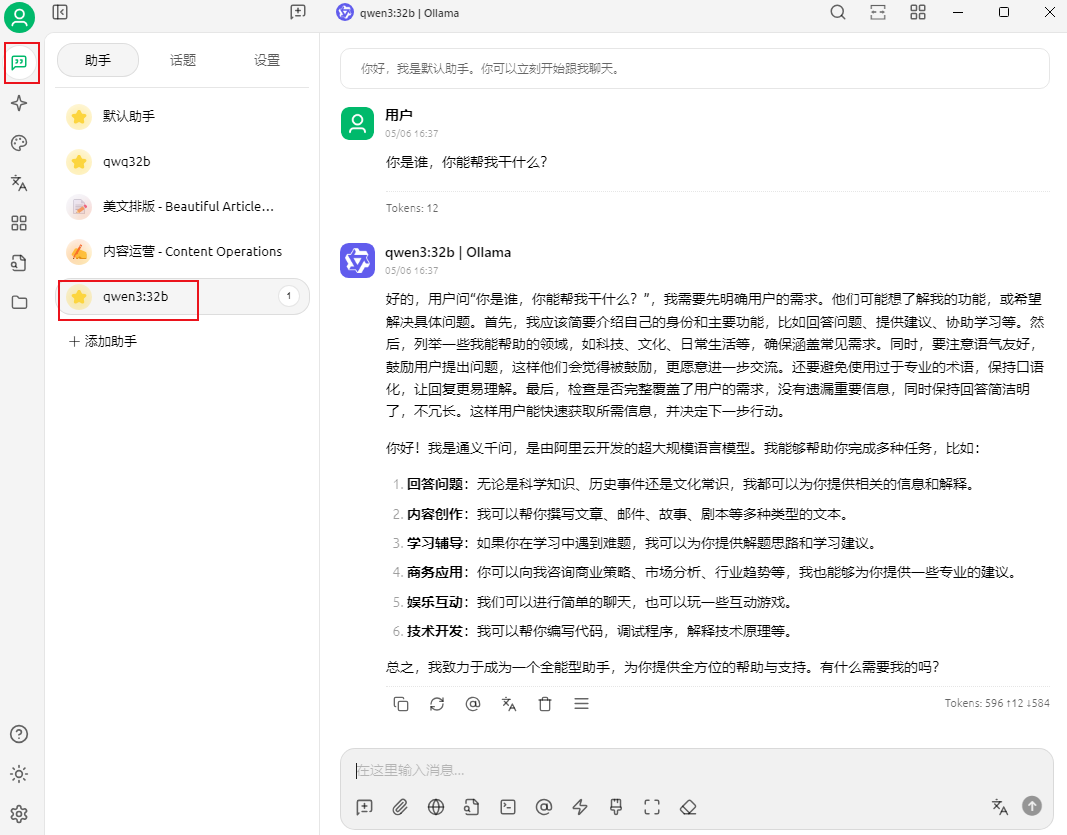The image size is (1067, 835).
Task: Click 添加助手 to add an assistant
Action: pyautogui.click(x=103, y=342)
